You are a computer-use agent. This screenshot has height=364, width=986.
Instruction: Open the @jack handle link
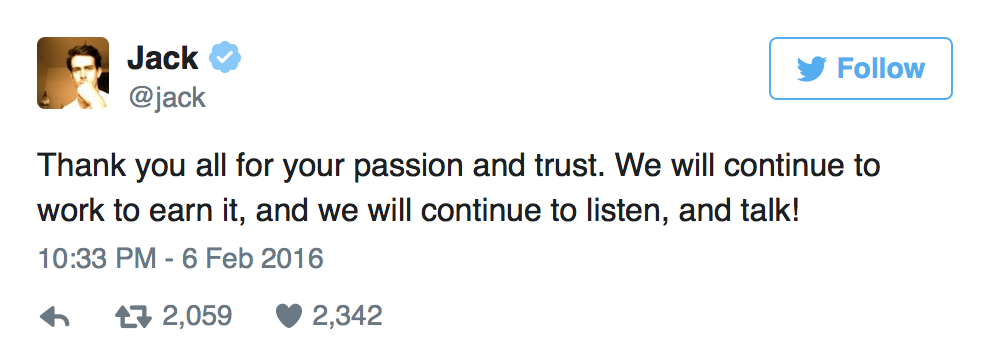[166, 97]
